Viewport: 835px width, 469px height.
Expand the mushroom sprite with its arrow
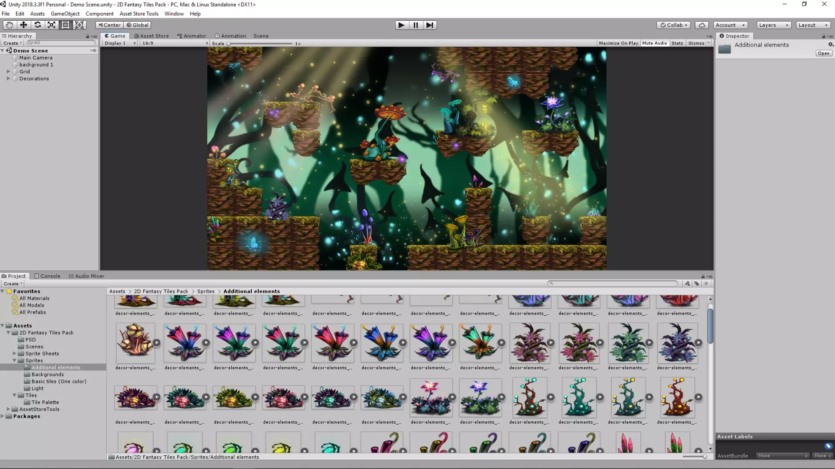point(156,343)
